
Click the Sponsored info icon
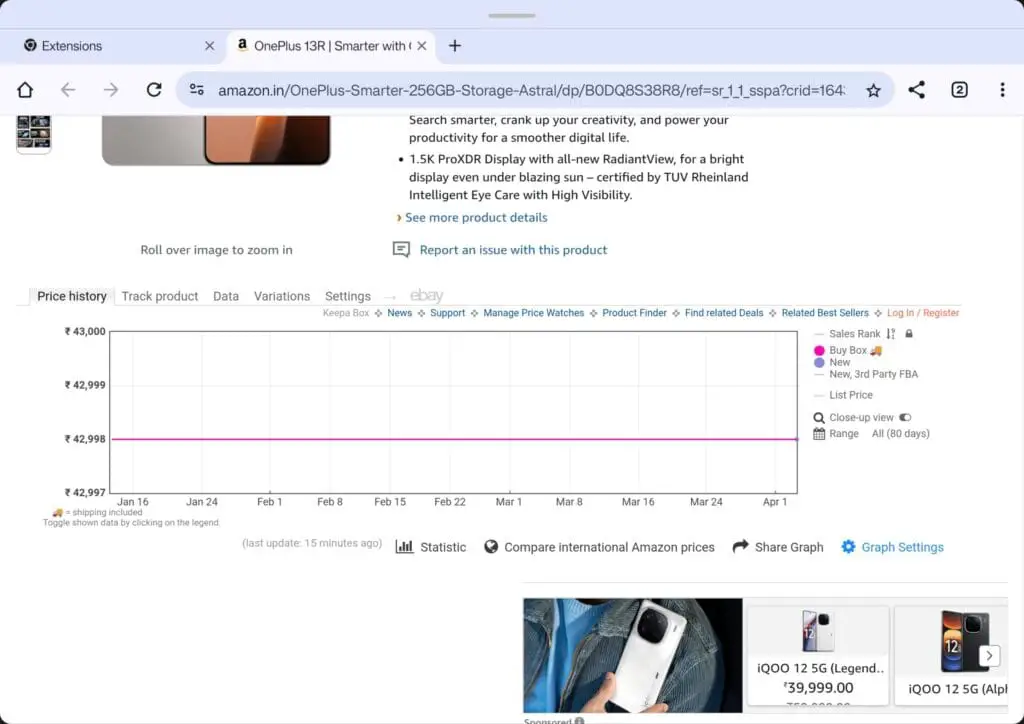coord(579,721)
